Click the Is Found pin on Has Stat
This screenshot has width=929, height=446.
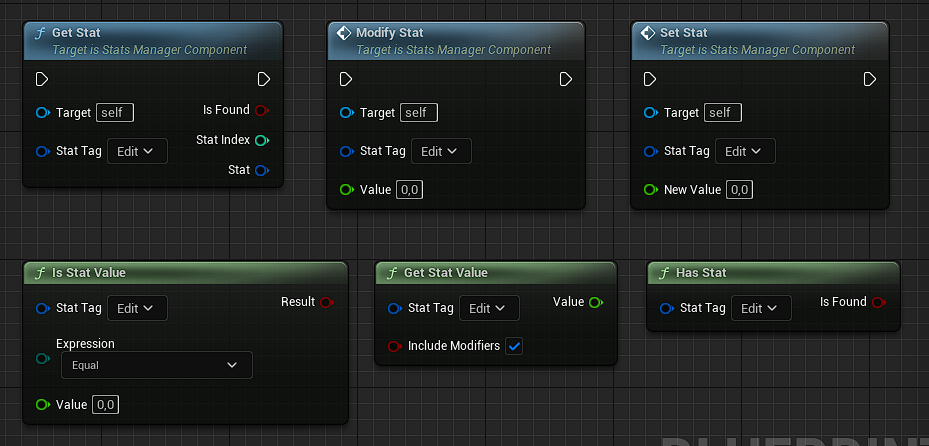(878, 302)
